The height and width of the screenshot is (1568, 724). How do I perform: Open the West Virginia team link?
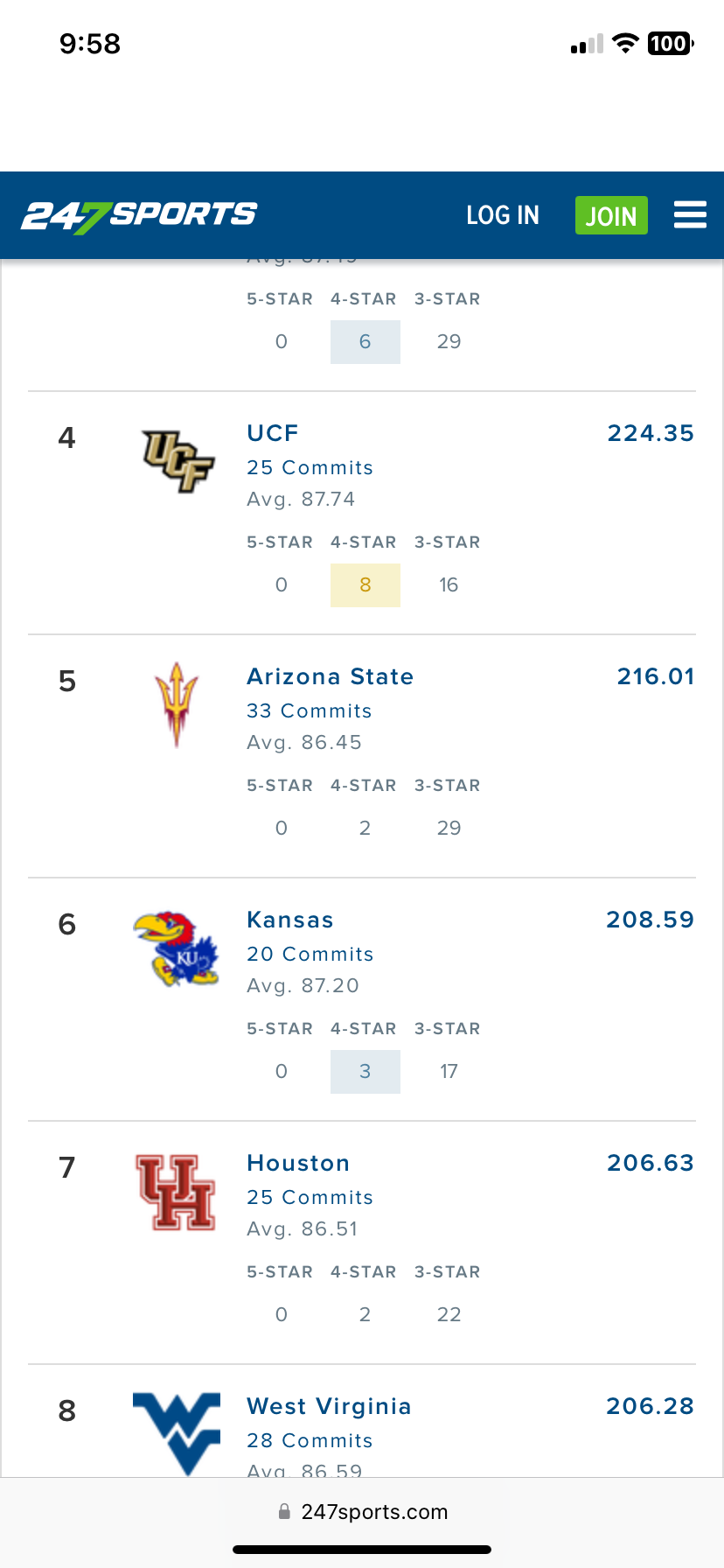(329, 1406)
